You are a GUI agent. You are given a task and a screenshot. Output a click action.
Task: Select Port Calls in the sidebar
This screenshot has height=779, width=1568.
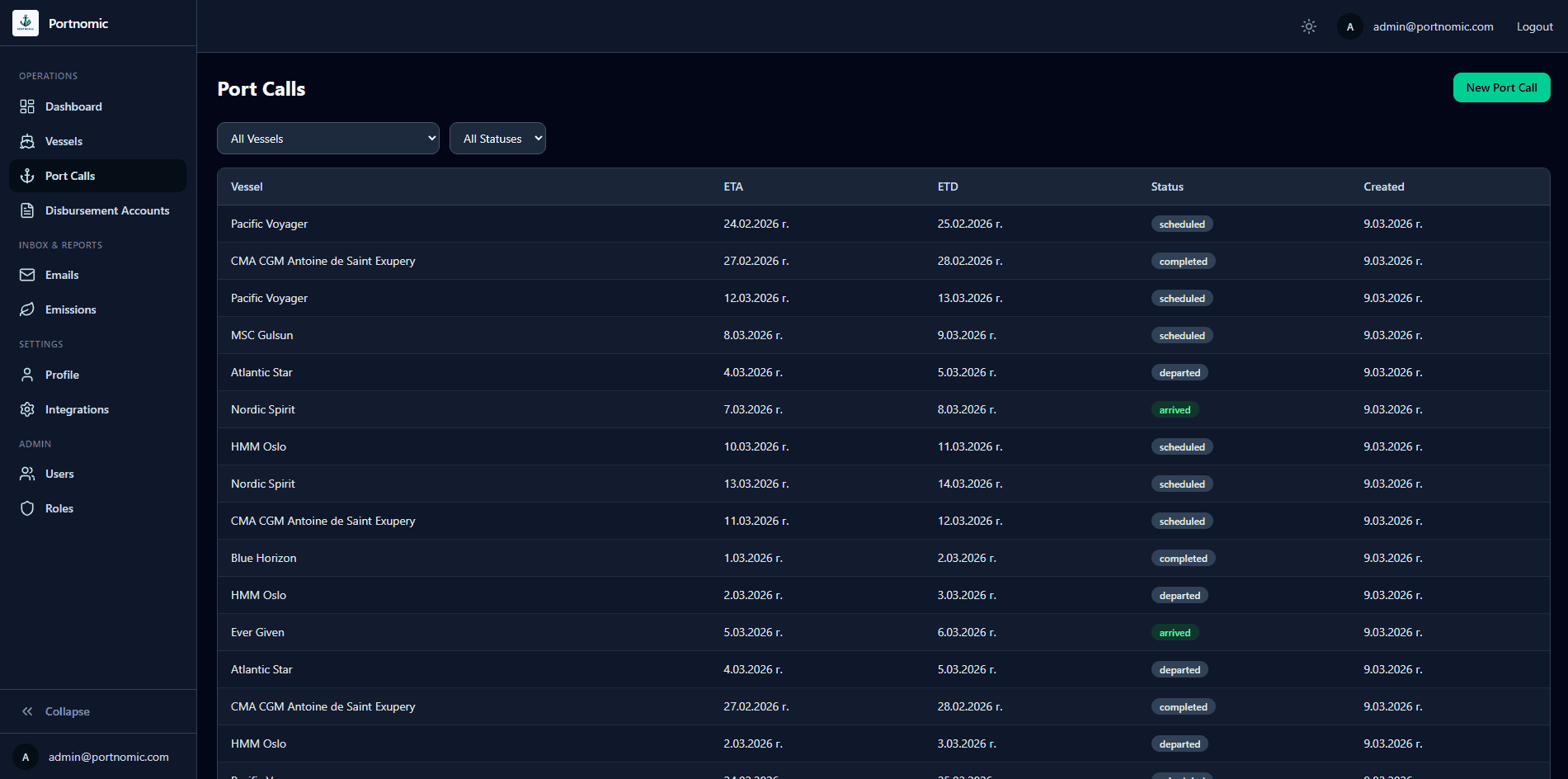click(69, 176)
